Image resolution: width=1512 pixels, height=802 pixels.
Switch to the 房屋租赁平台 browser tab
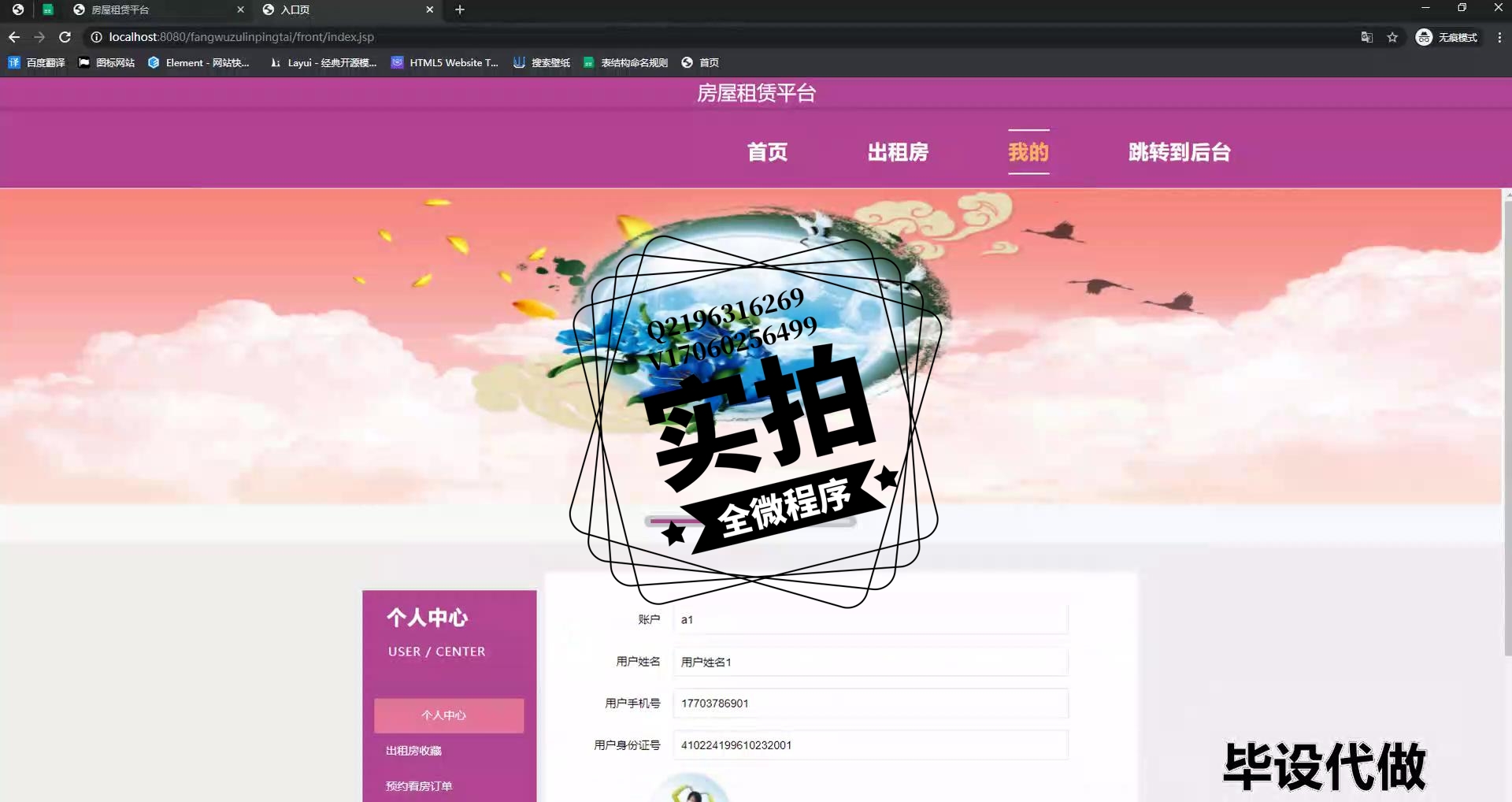click(157, 9)
